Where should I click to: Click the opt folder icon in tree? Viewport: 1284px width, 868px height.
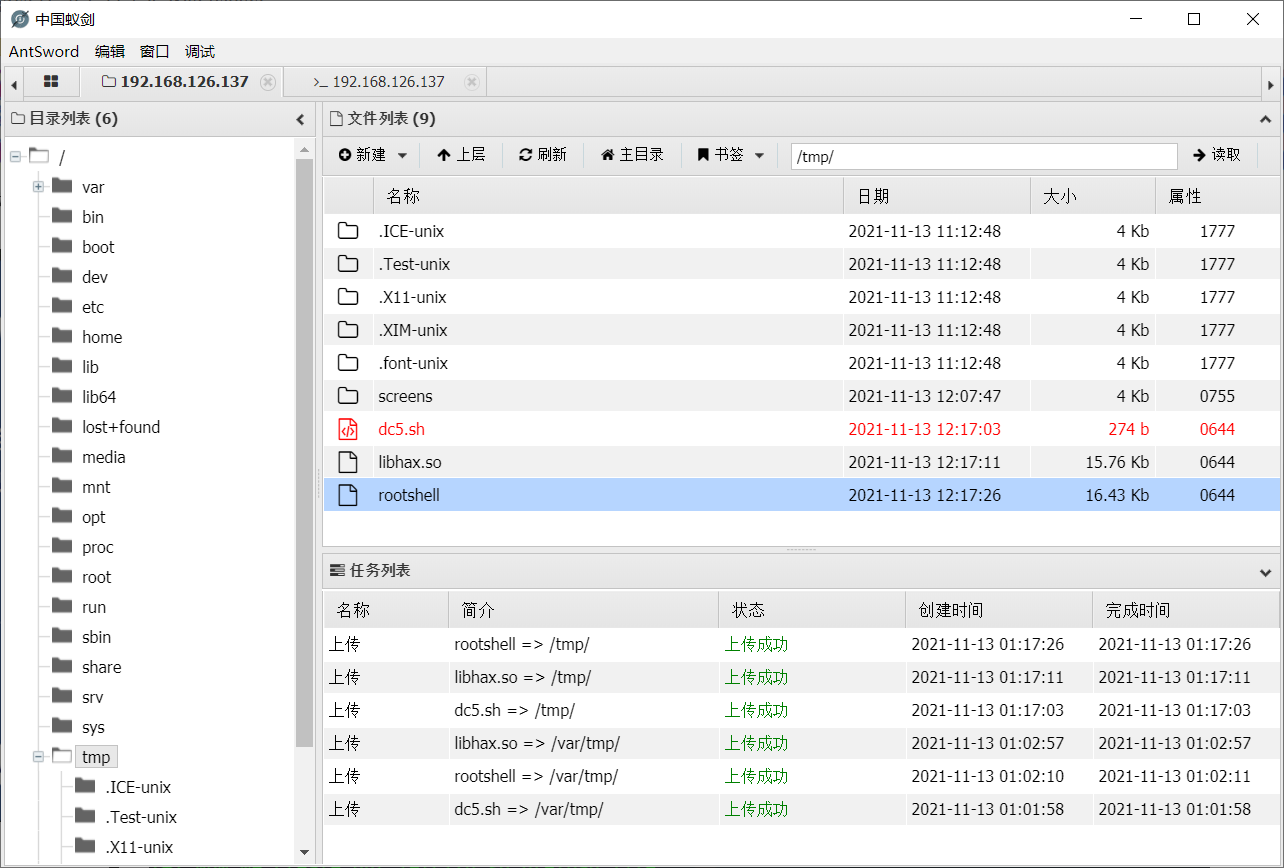[x=62, y=516]
